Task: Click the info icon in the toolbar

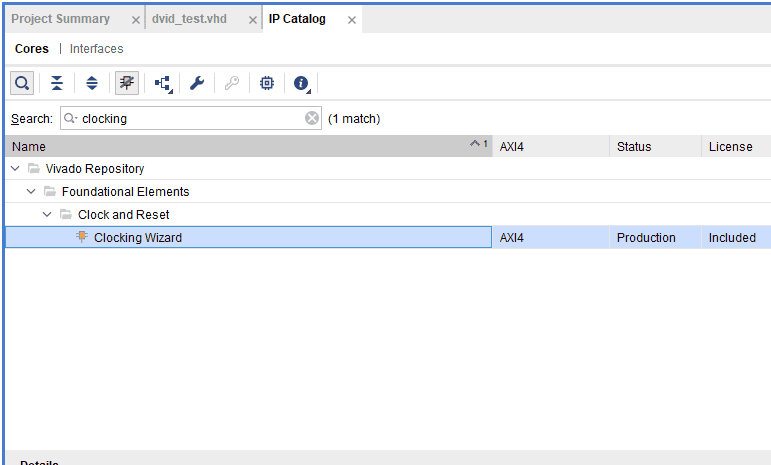Action: click(x=300, y=84)
